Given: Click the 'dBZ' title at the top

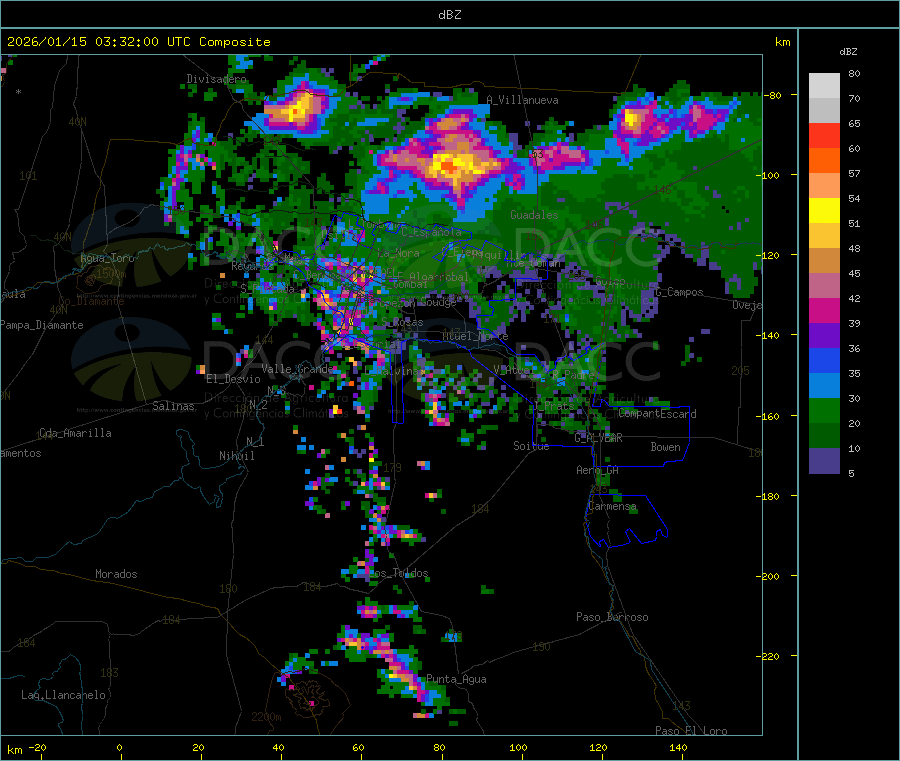Looking at the screenshot, I should pos(449,15).
